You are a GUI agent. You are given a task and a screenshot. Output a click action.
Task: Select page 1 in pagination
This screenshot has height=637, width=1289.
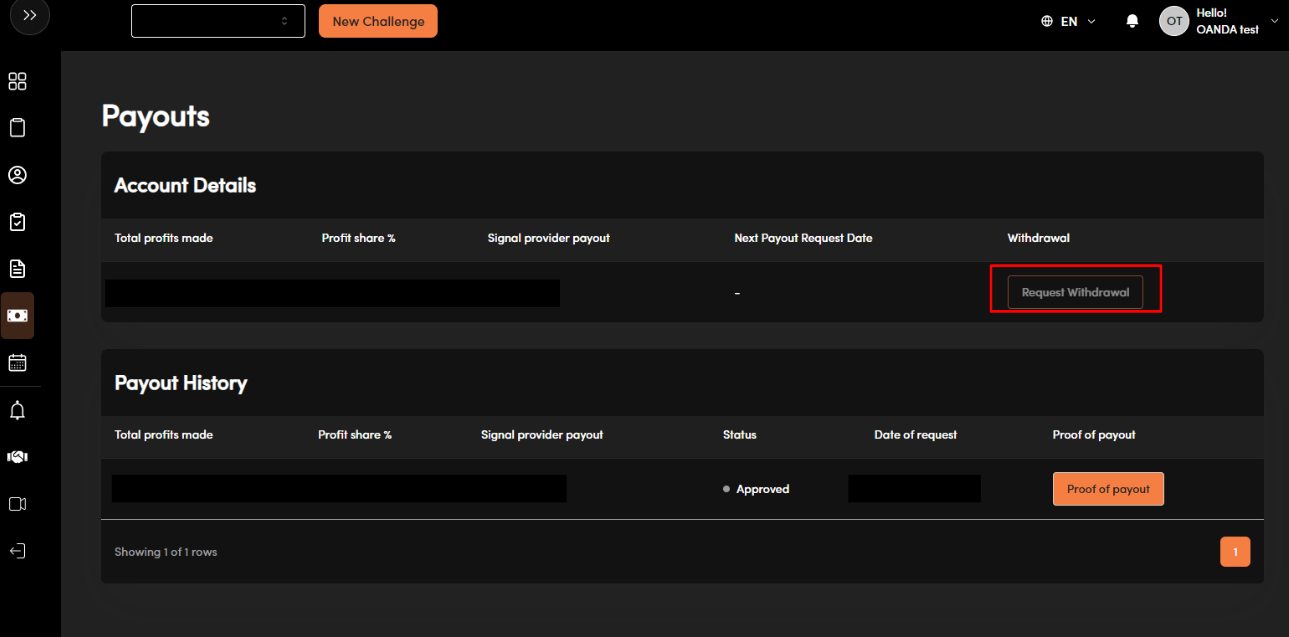1235,552
